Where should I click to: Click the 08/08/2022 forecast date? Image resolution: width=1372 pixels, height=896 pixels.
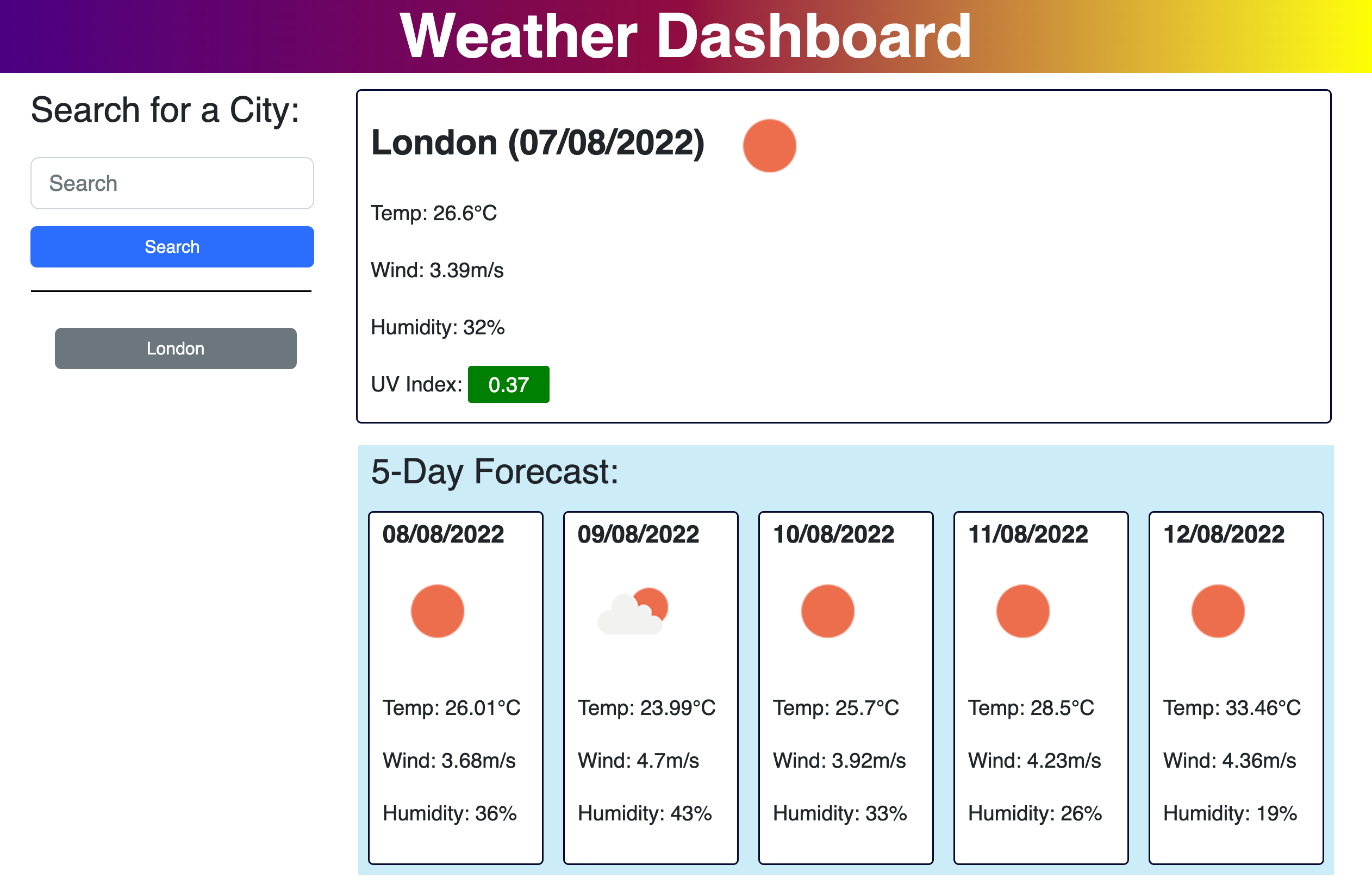442,534
